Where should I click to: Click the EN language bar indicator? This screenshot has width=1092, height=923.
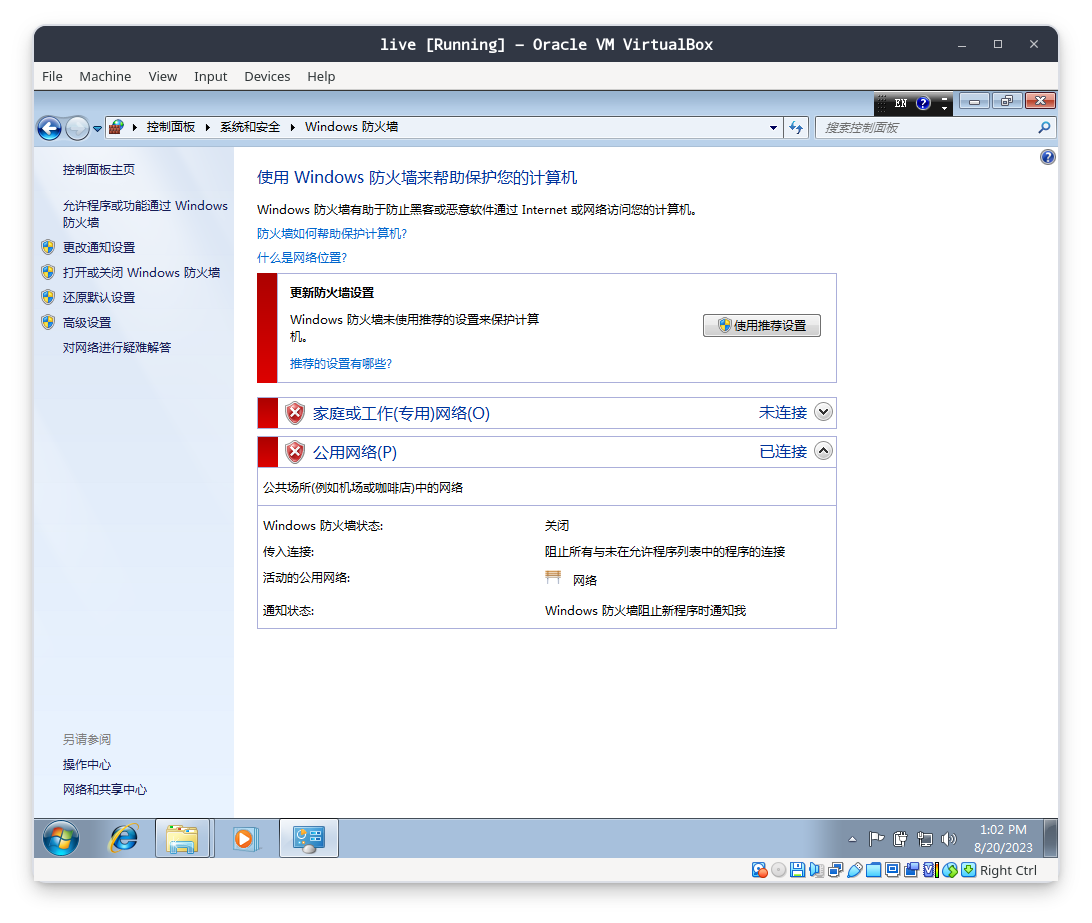(x=900, y=103)
